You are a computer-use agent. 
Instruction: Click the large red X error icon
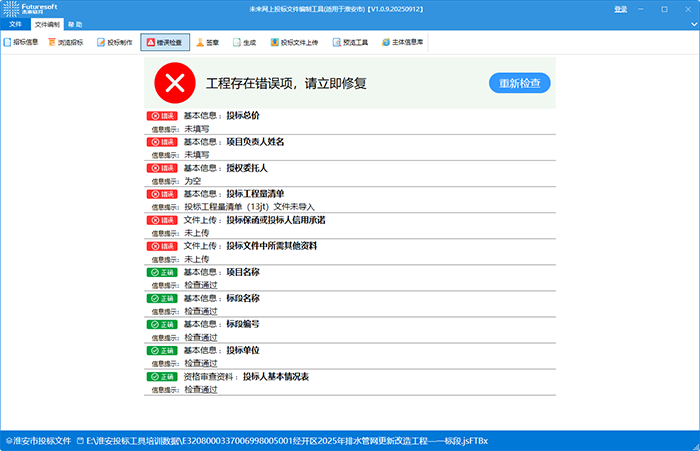point(175,83)
